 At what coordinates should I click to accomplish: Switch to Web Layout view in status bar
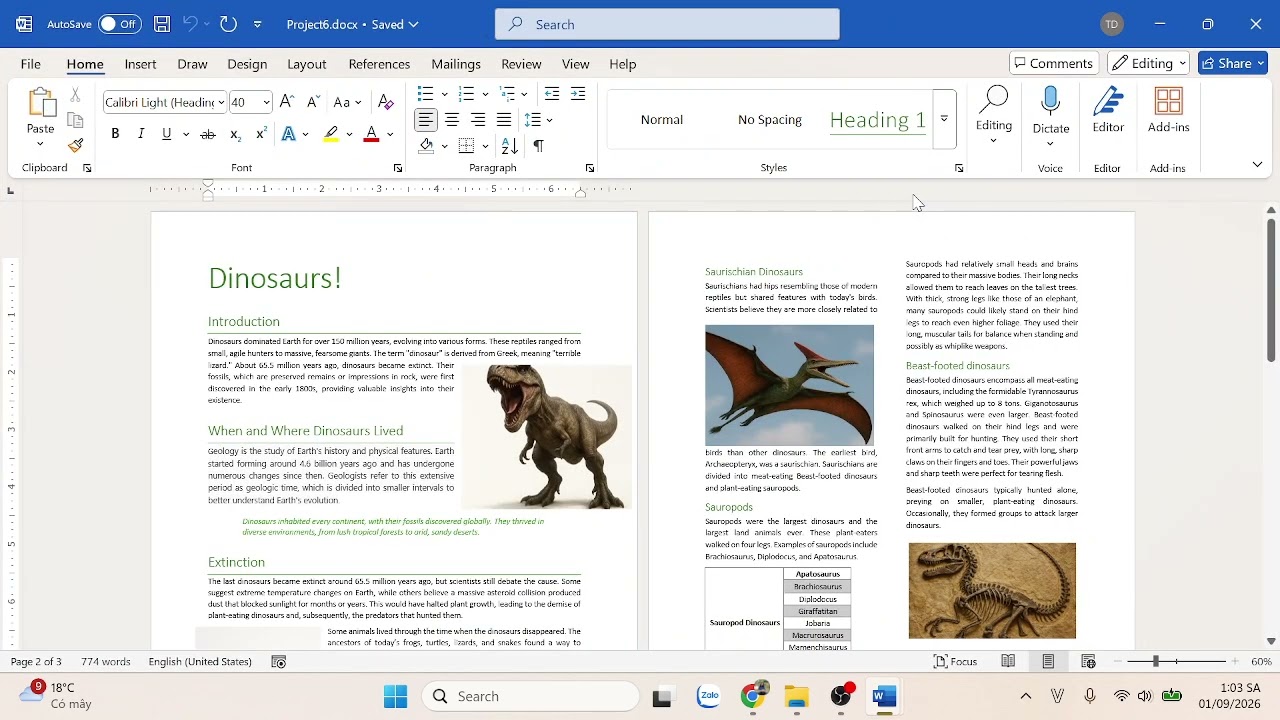[x=1088, y=661]
